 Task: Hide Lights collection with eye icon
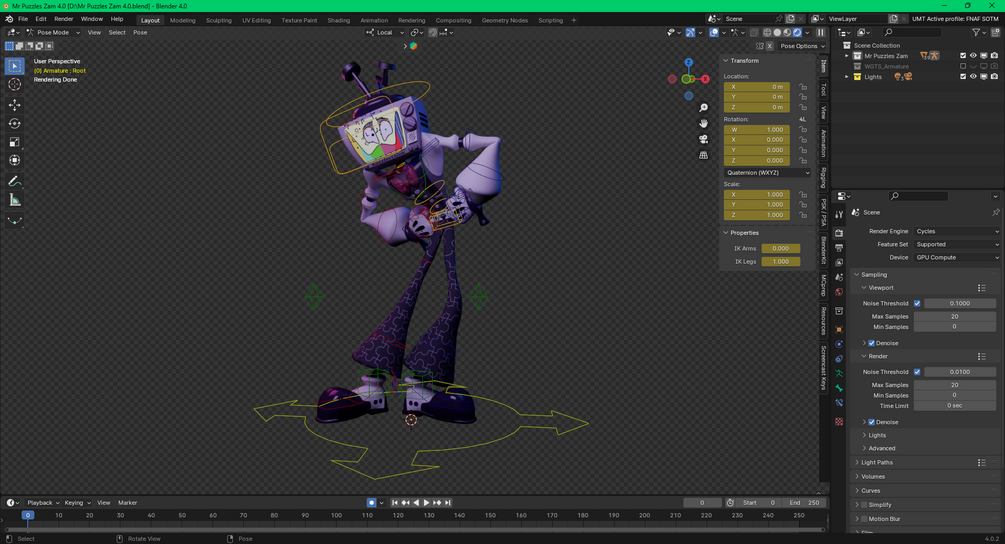973,77
